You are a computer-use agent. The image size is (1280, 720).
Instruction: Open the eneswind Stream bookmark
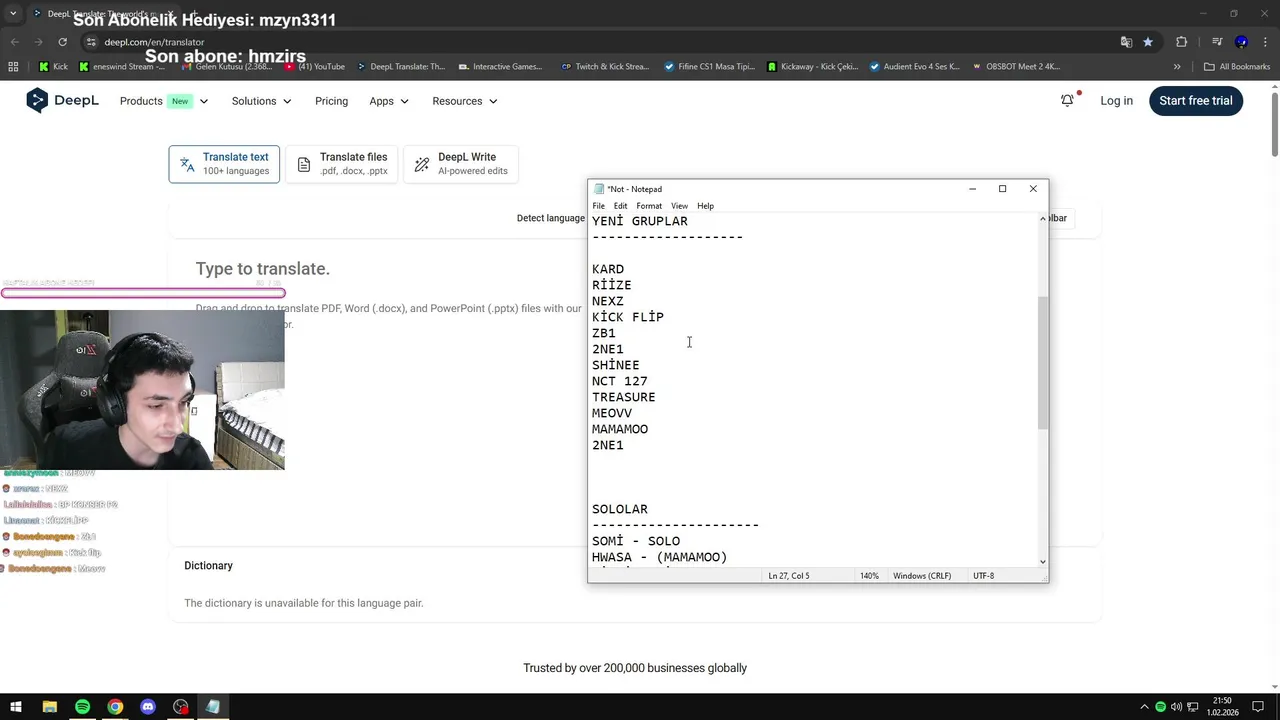click(x=122, y=67)
